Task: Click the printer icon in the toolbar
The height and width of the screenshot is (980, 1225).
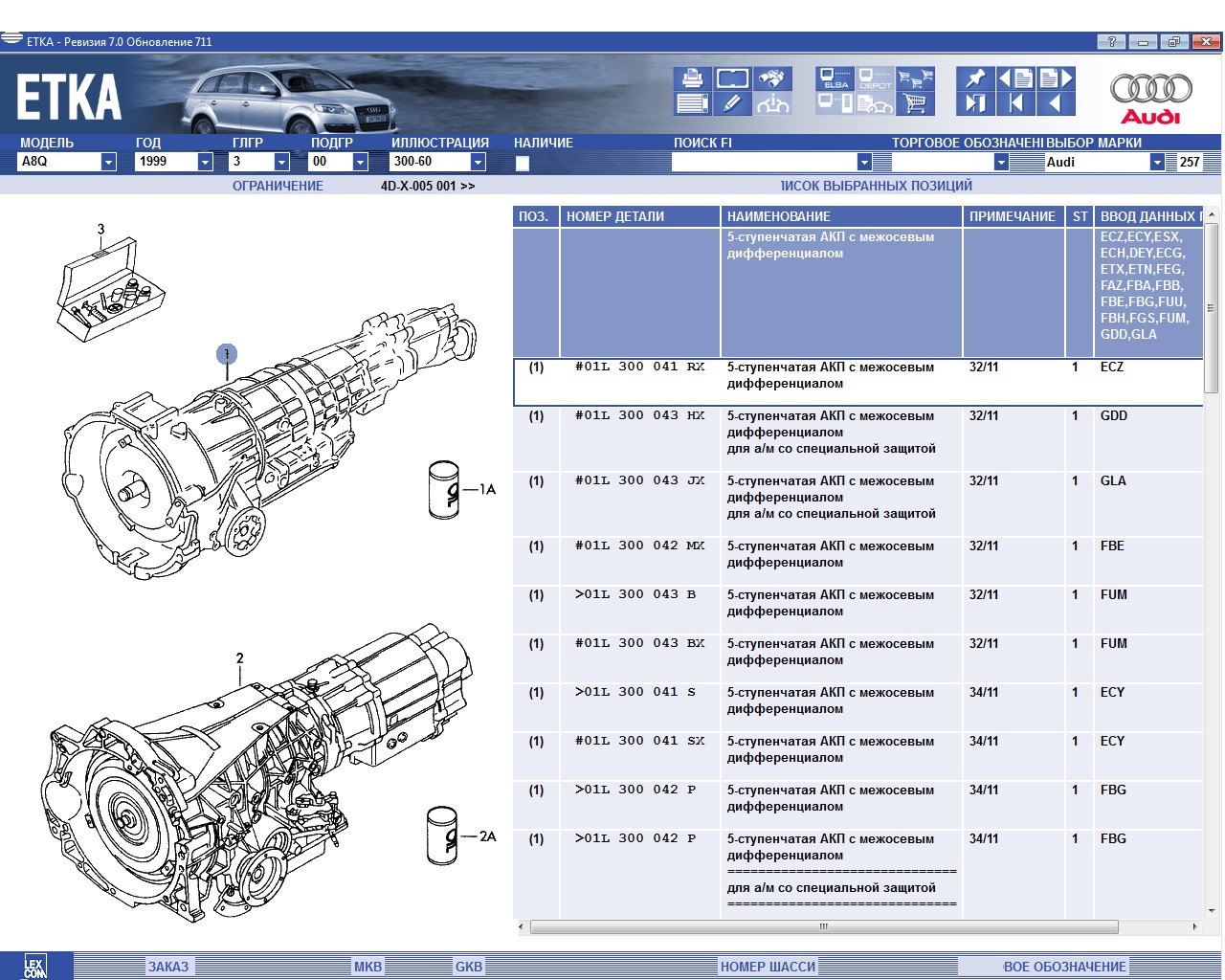Action: pos(692,78)
